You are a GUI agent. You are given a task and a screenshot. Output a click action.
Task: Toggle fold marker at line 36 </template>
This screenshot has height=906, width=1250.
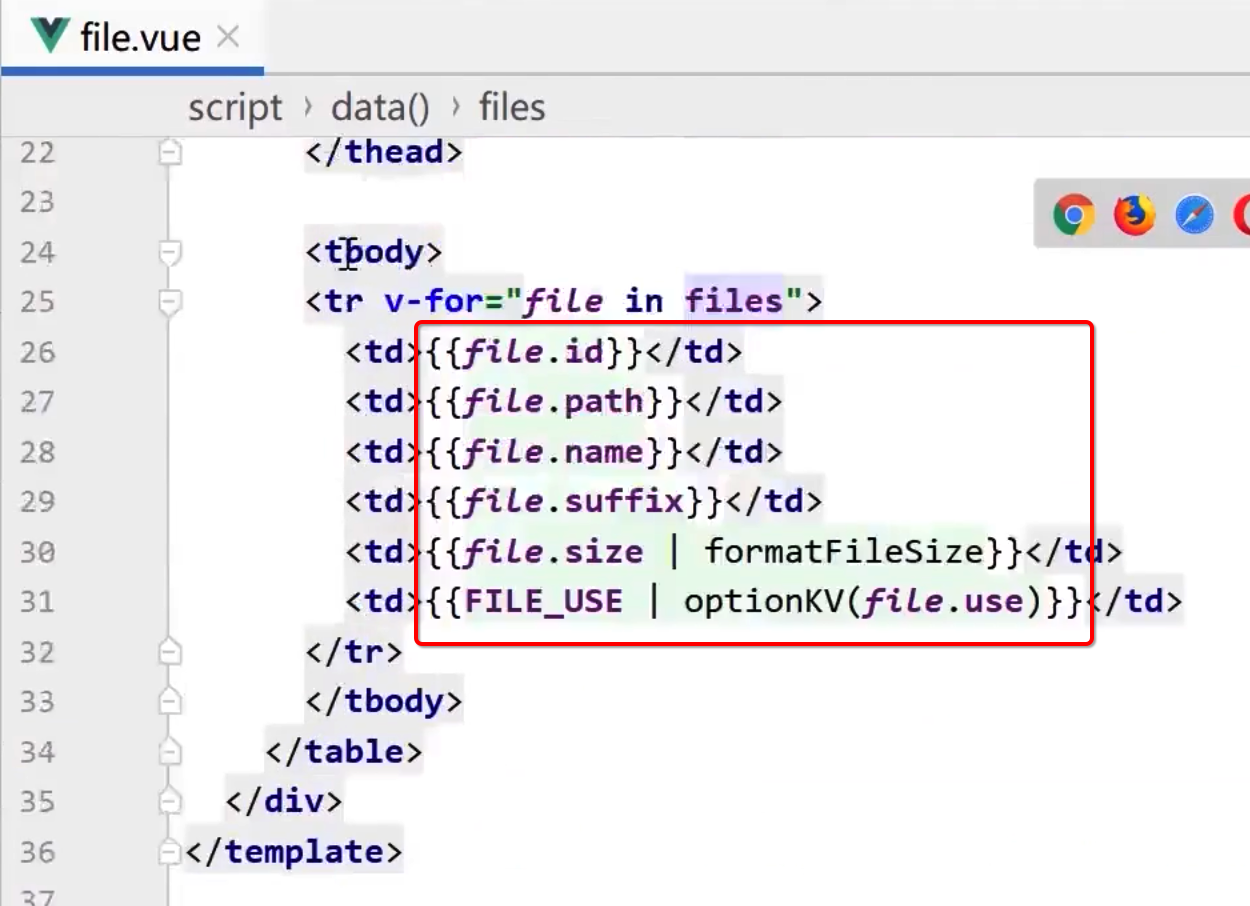(x=170, y=852)
